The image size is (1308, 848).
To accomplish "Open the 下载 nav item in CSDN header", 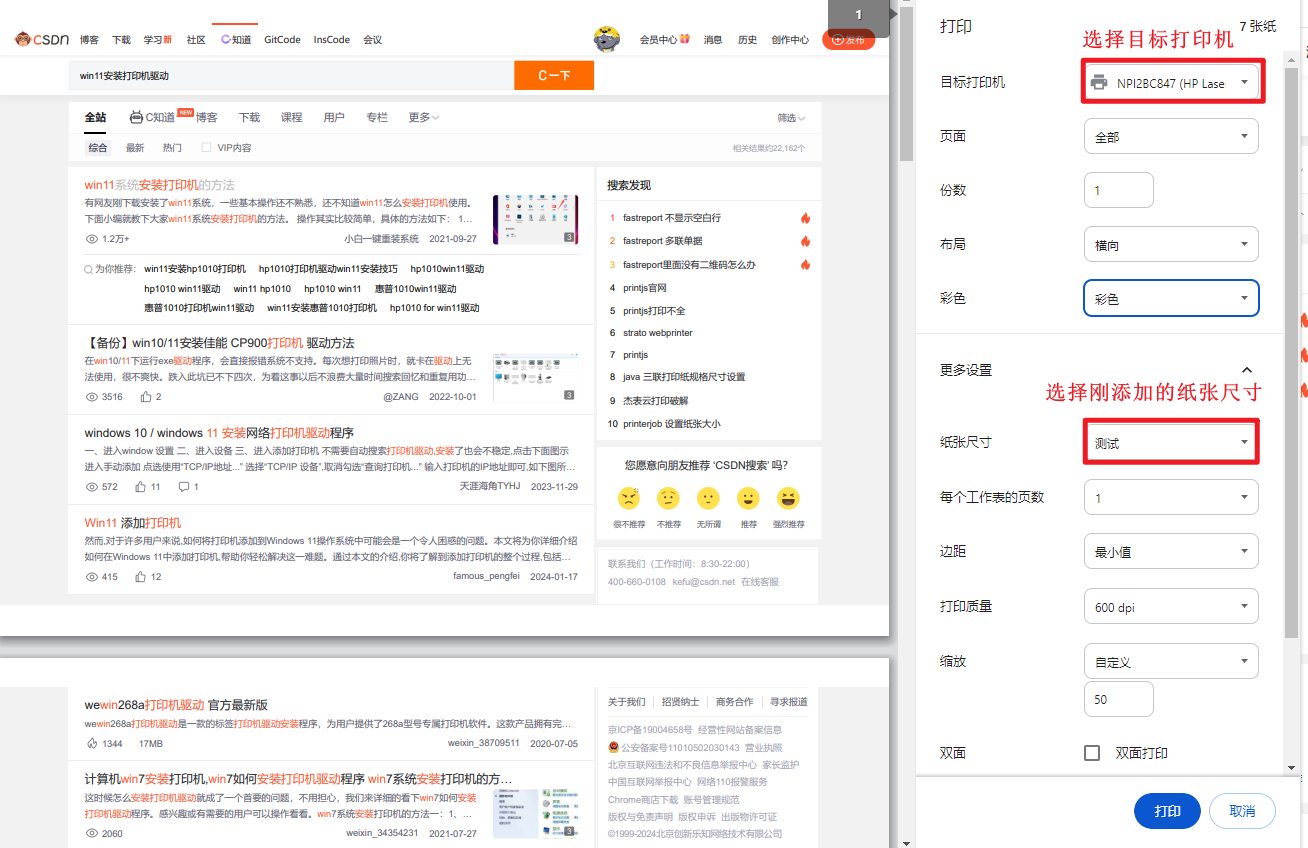I will click(121, 40).
